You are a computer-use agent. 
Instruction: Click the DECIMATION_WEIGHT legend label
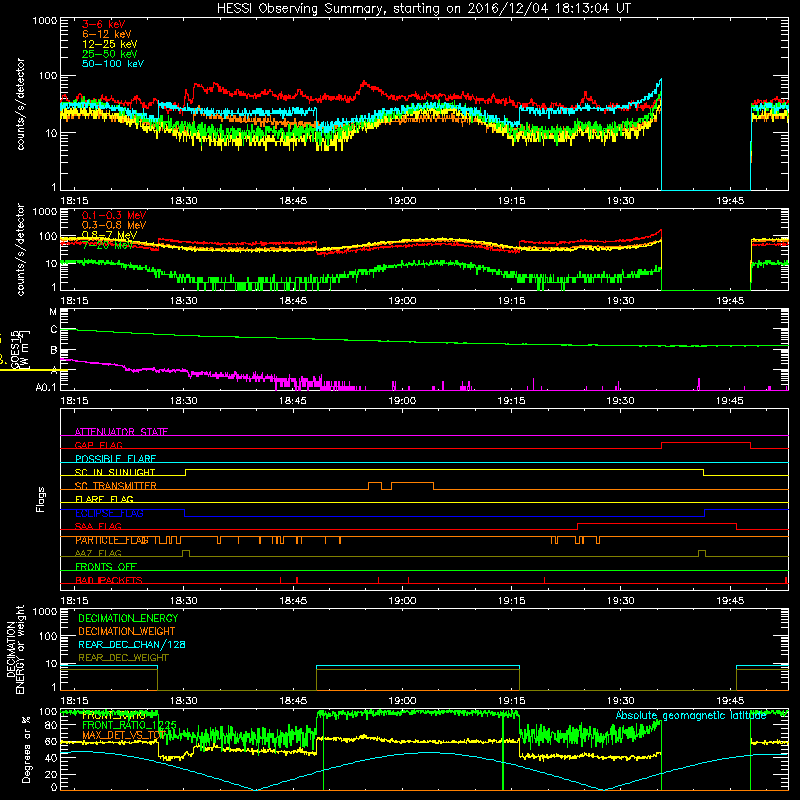point(127,631)
